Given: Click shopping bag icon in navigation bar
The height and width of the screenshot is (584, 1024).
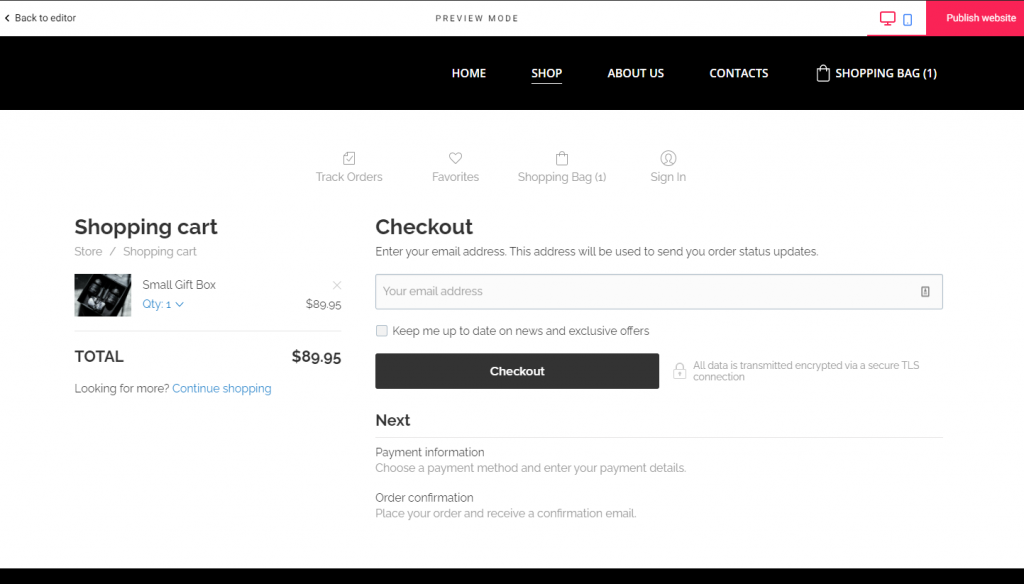Looking at the screenshot, I should point(823,73).
